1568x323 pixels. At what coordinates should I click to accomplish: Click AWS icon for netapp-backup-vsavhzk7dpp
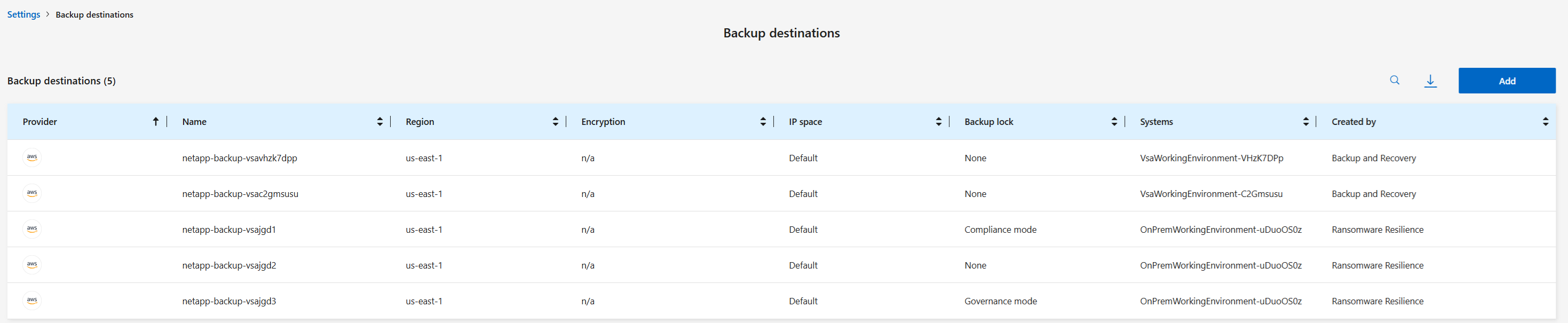click(x=32, y=157)
